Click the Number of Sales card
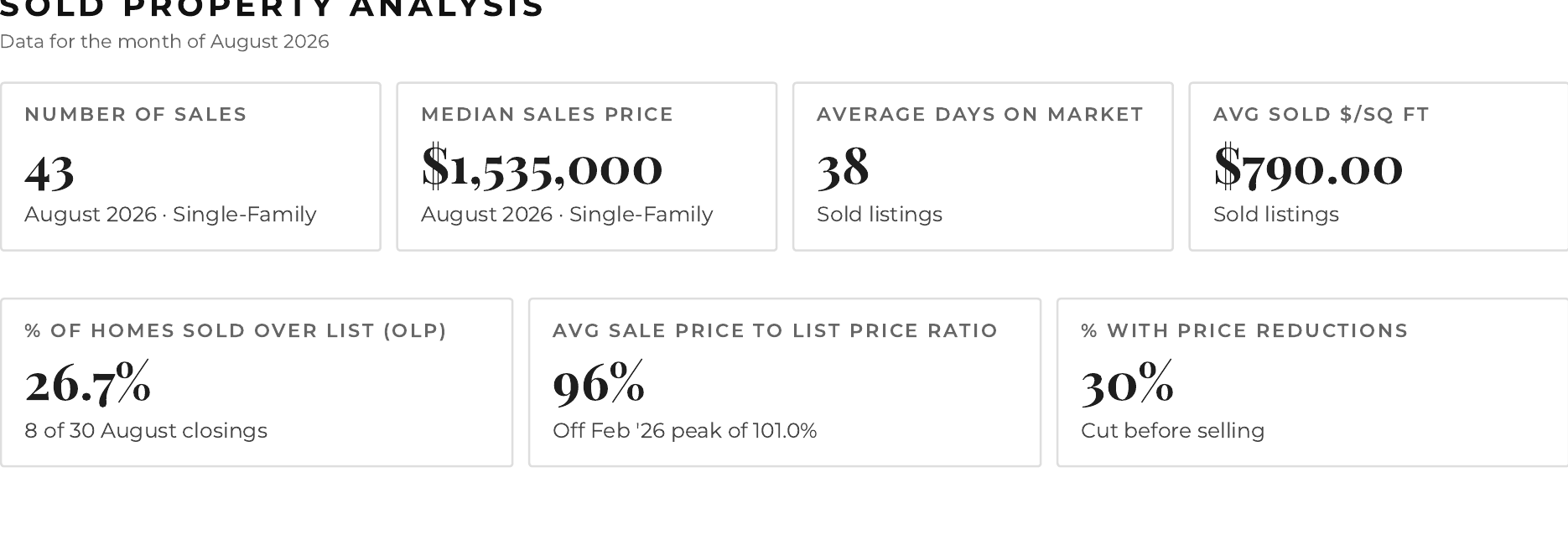This screenshot has width=1568, height=545. coord(190,166)
